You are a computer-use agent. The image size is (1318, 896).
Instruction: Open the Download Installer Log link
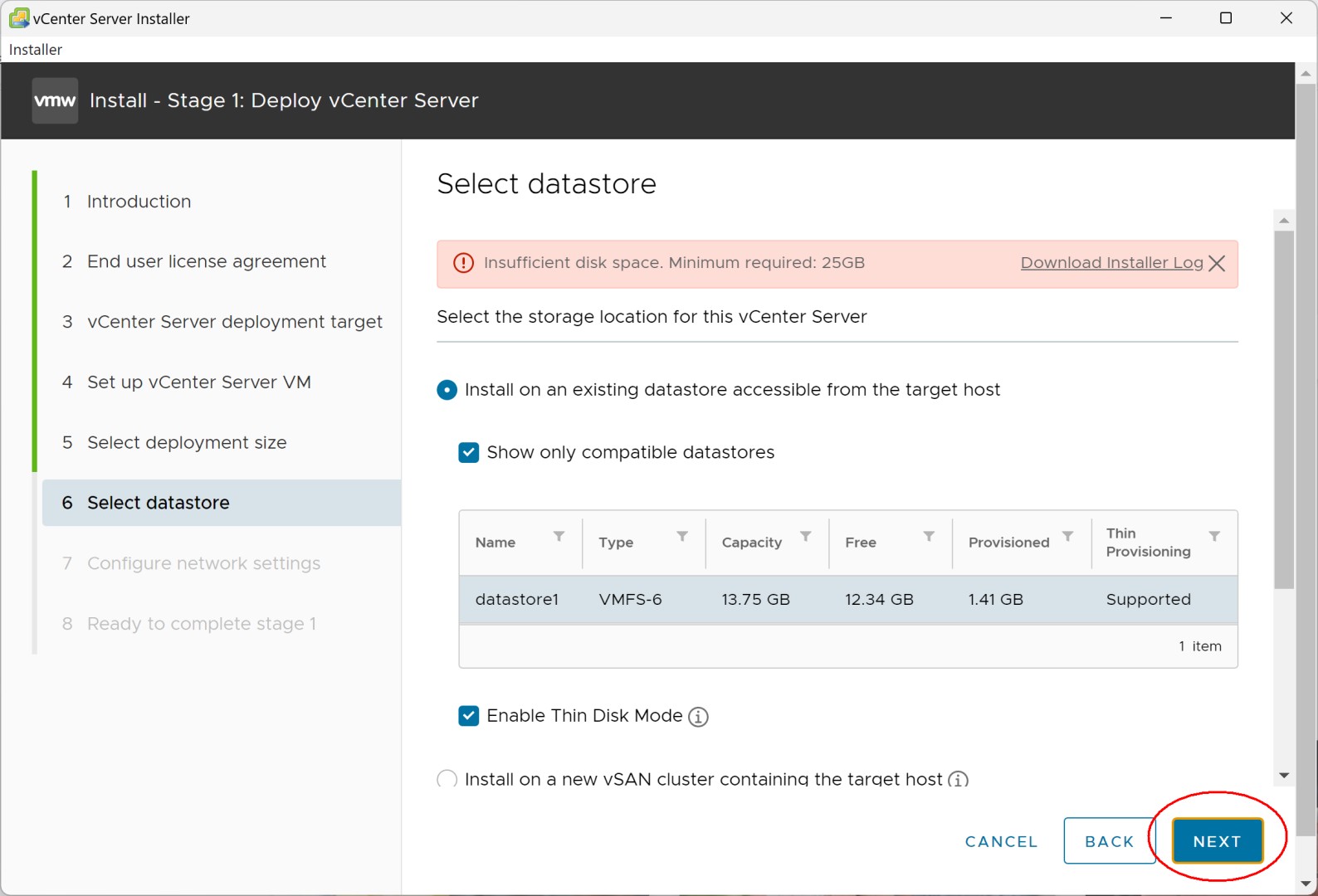coord(1111,263)
